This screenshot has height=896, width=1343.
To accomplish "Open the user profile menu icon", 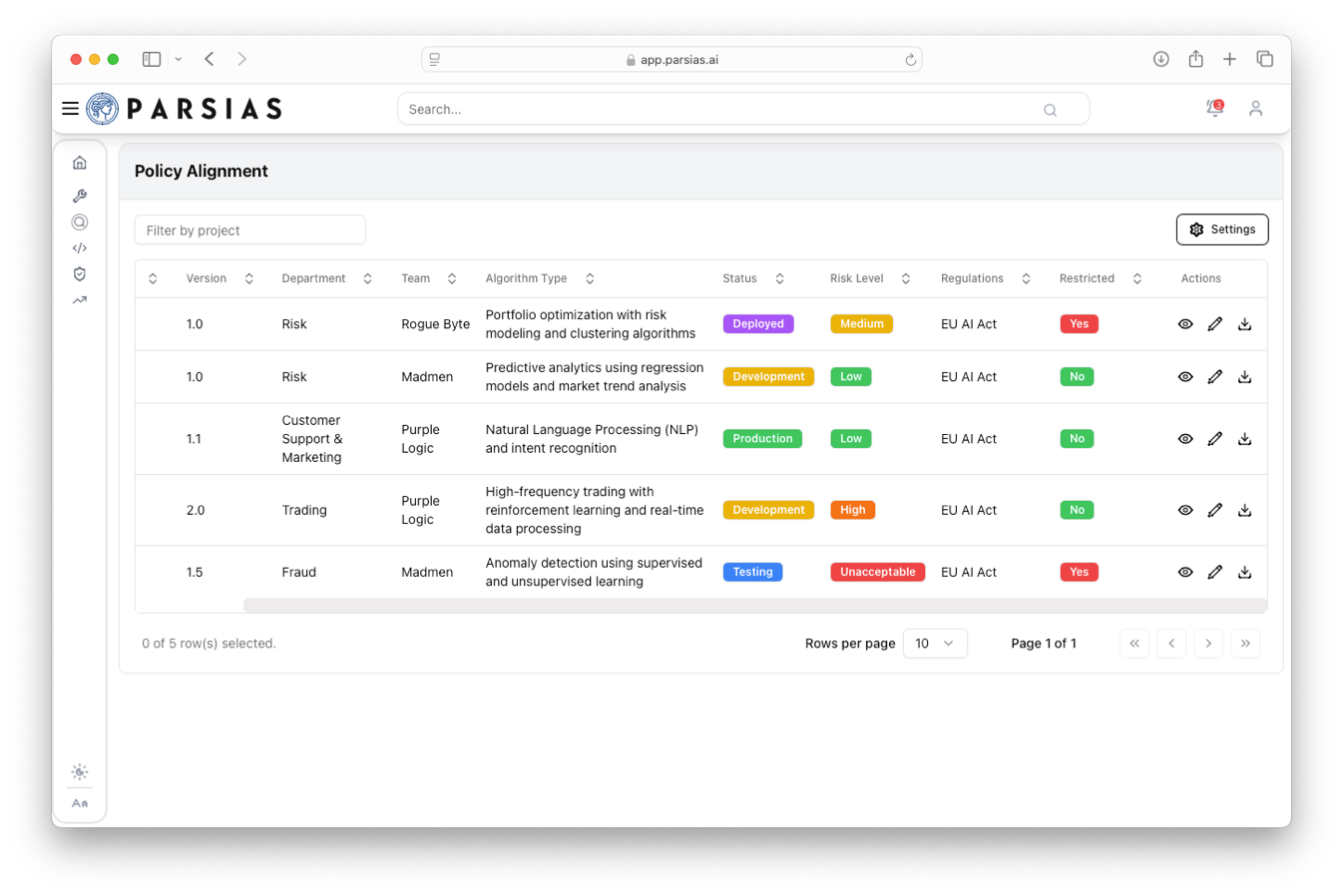I will 1255,109.
